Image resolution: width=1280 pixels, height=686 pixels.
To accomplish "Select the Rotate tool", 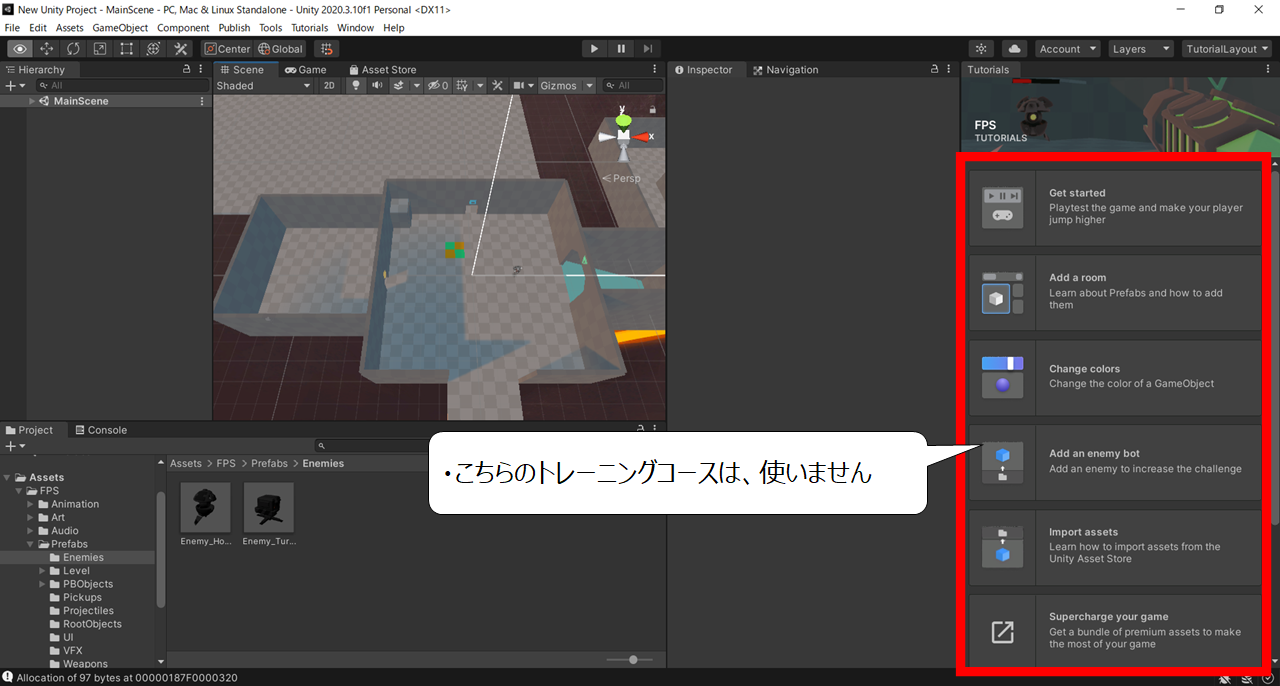I will (74, 49).
